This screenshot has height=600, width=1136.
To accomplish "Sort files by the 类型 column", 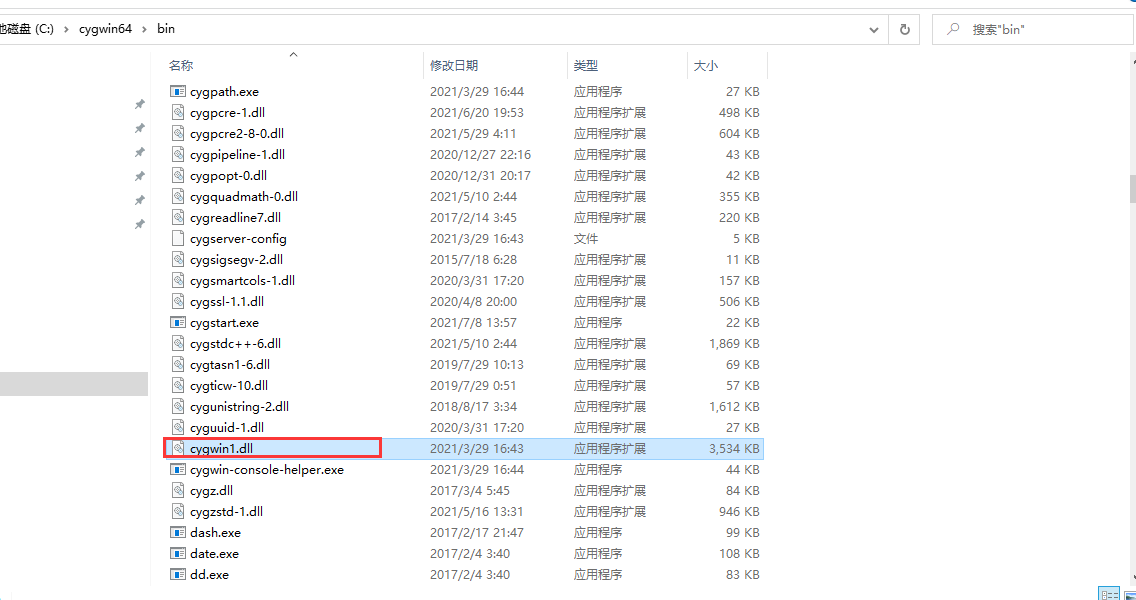I will coord(586,65).
